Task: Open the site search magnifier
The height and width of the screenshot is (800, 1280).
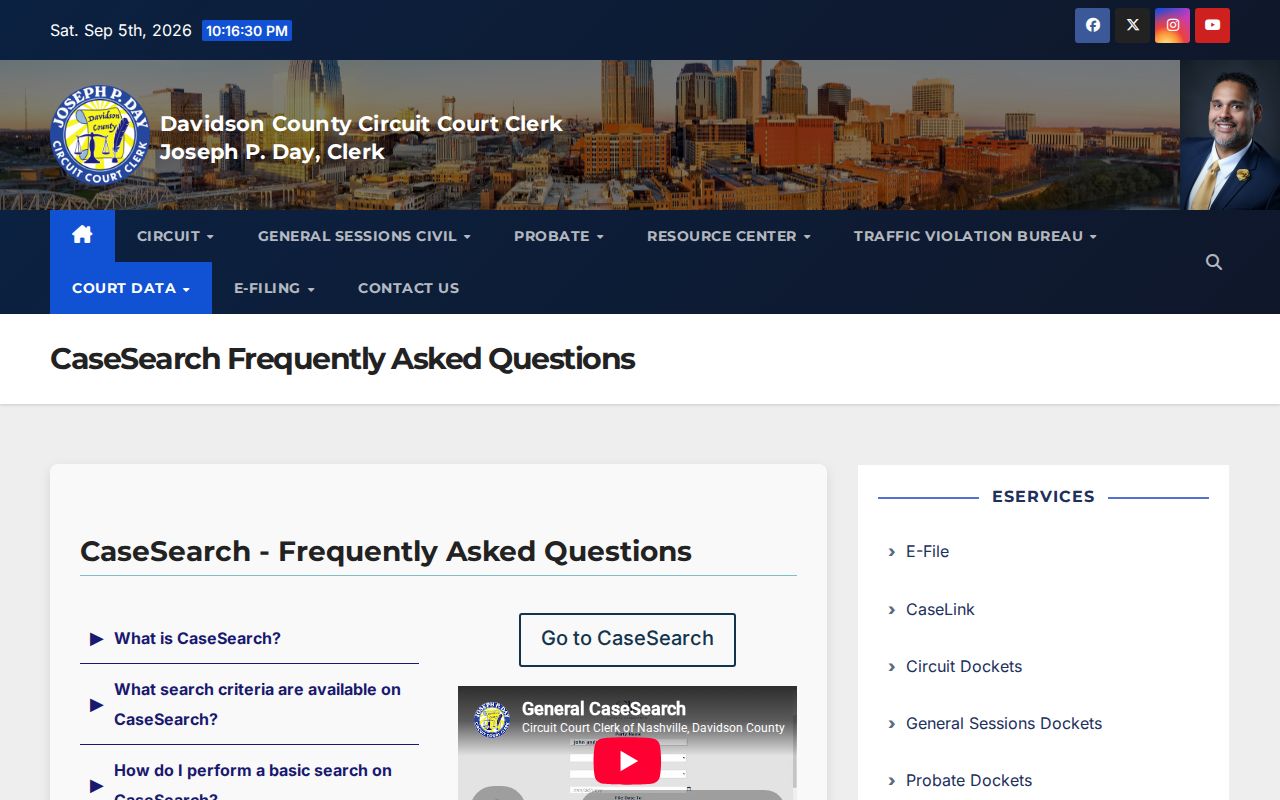Action: tap(1214, 262)
